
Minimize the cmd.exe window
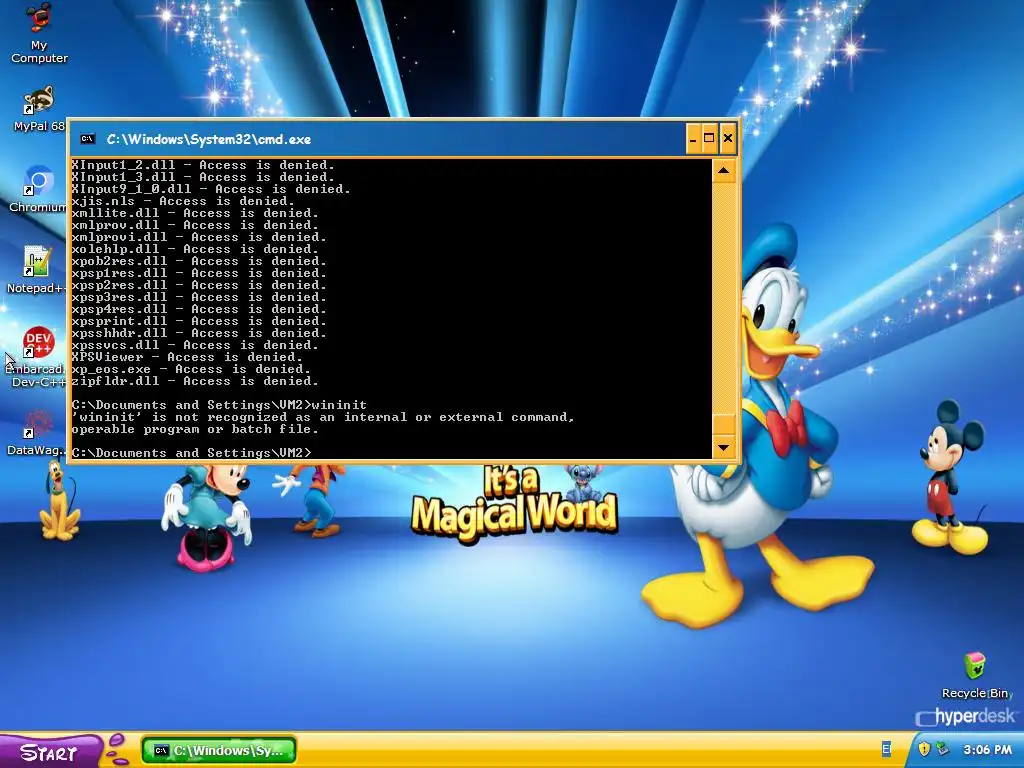tap(694, 138)
